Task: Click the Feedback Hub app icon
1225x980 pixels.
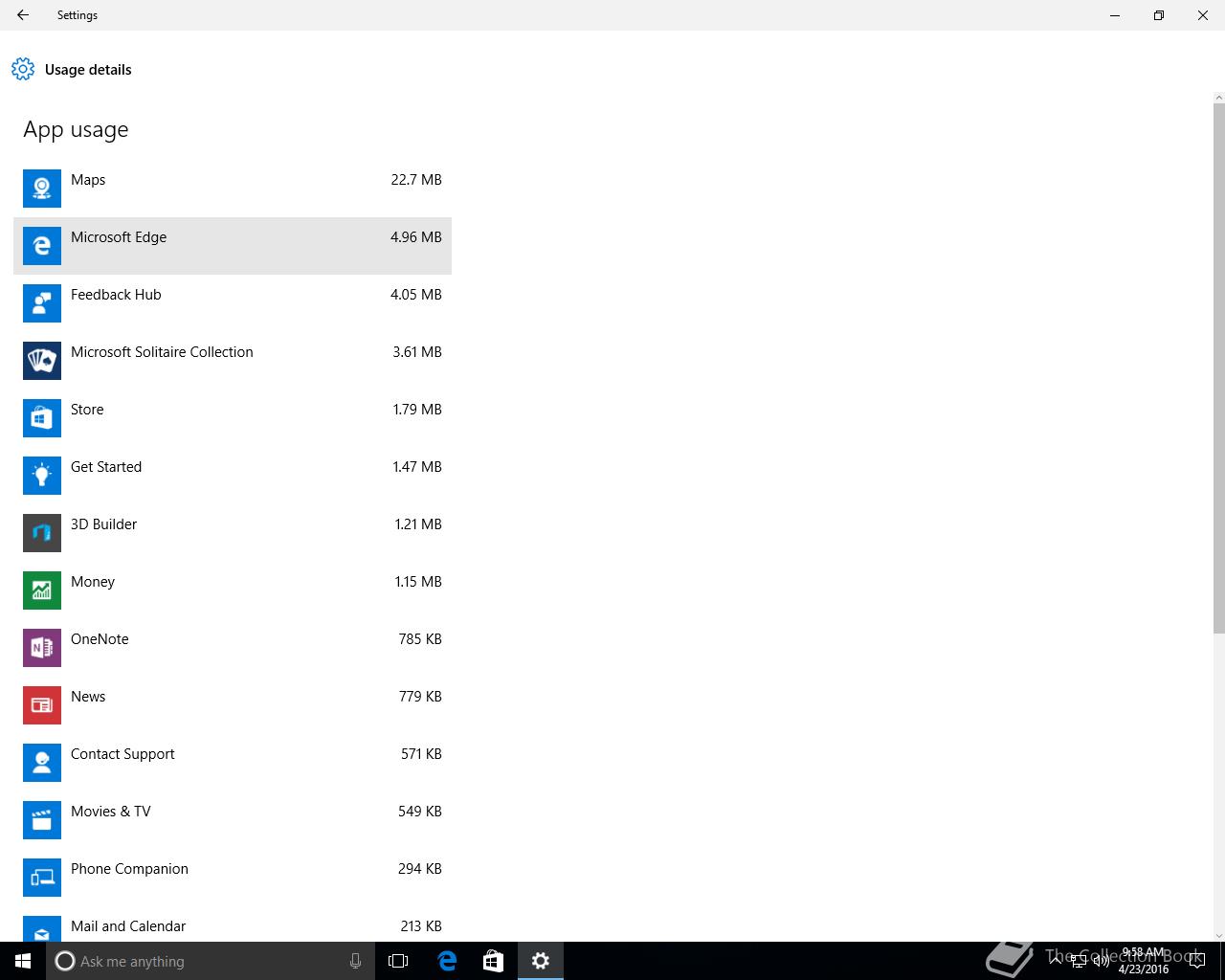Action: coord(42,303)
